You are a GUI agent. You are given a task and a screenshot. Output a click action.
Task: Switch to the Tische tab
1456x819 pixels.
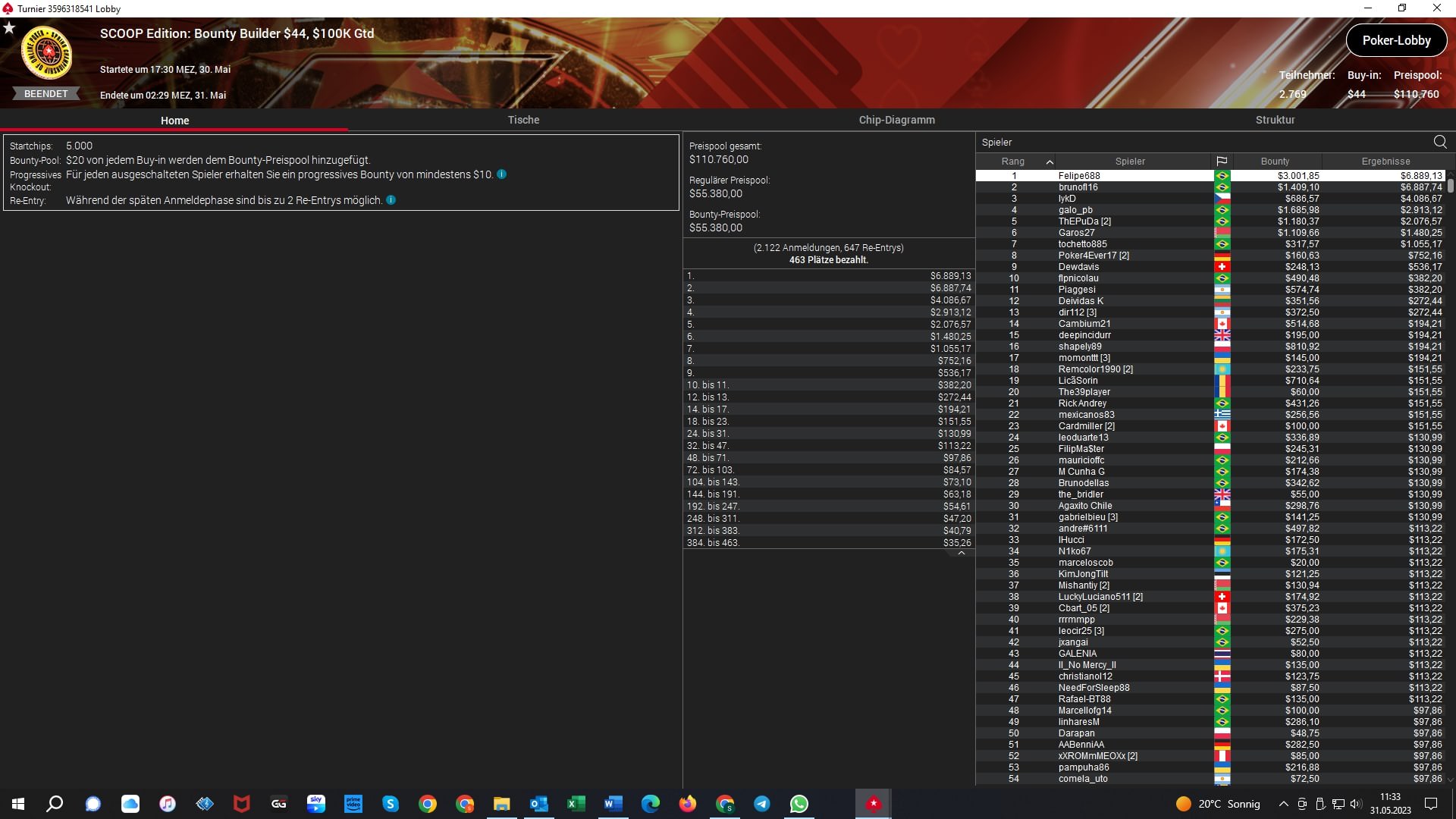[523, 120]
